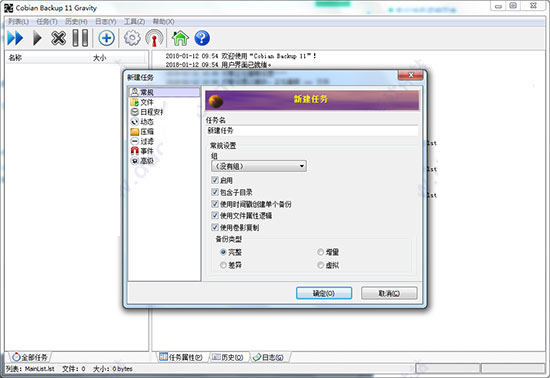Confirm with the 确定(O) button

324,293
